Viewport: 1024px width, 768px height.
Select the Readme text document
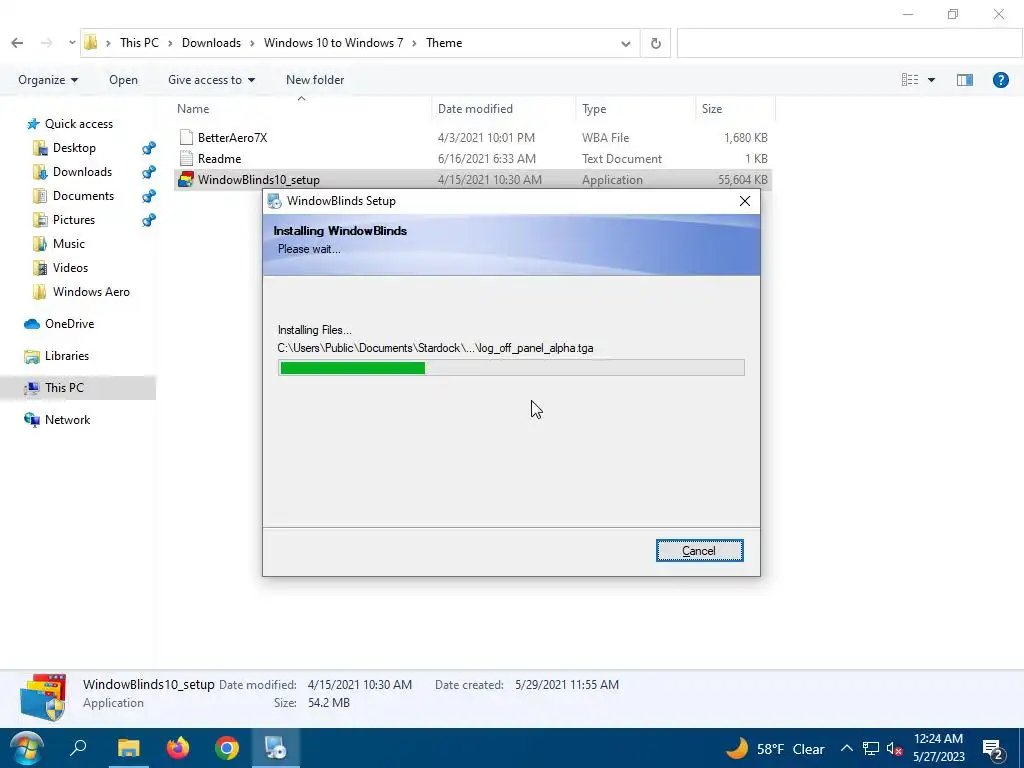(473, 159)
